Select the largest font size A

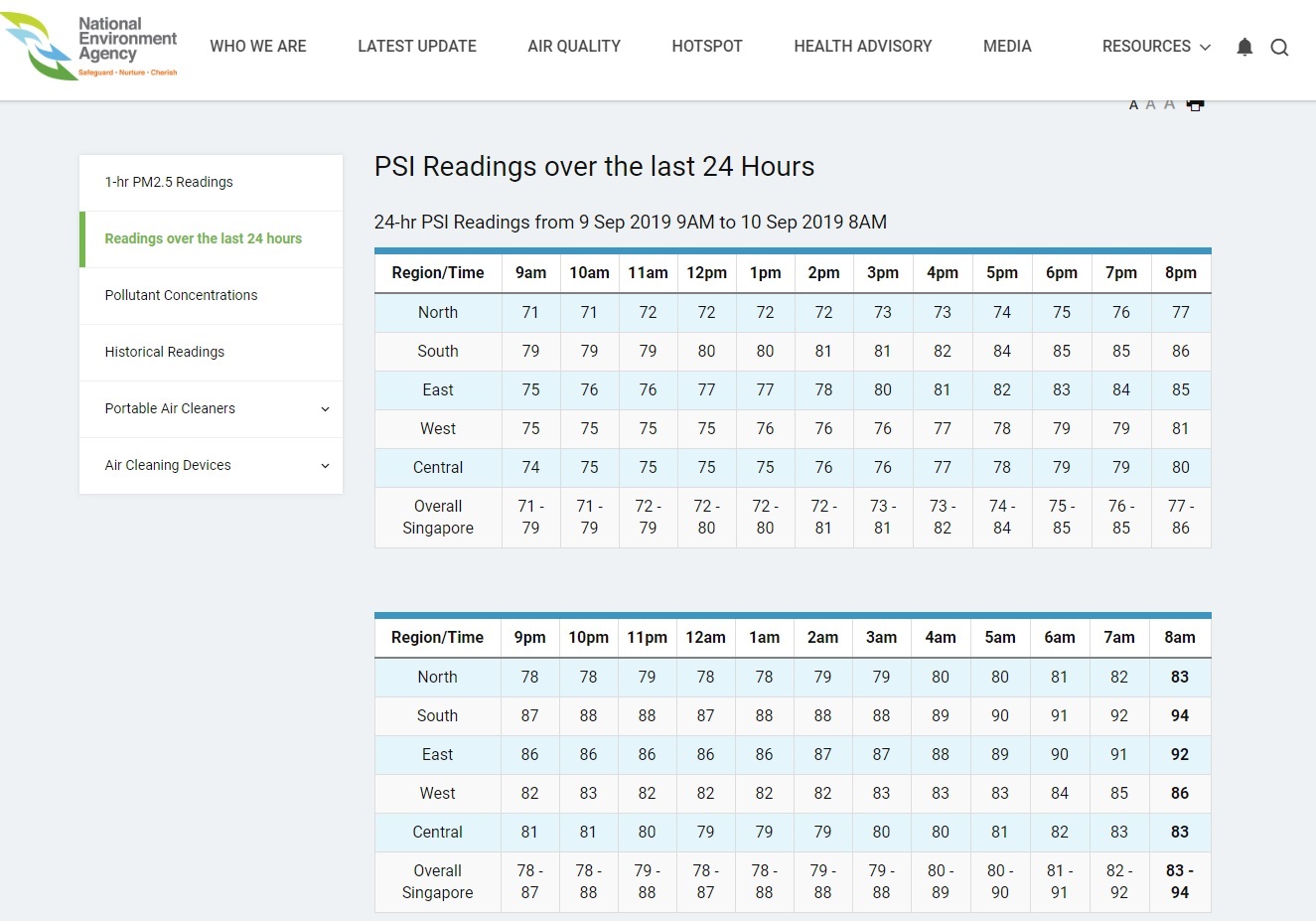point(1169,104)
